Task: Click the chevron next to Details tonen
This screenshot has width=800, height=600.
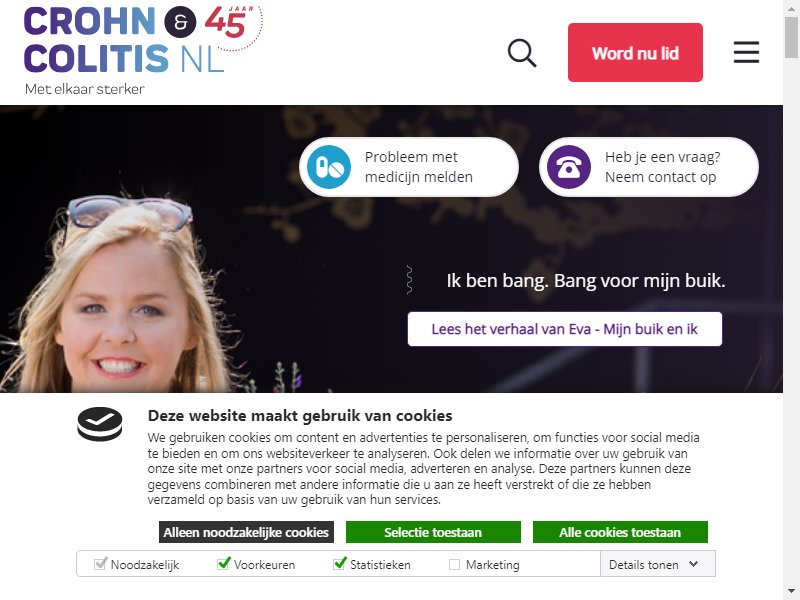Action: [693, 564]
